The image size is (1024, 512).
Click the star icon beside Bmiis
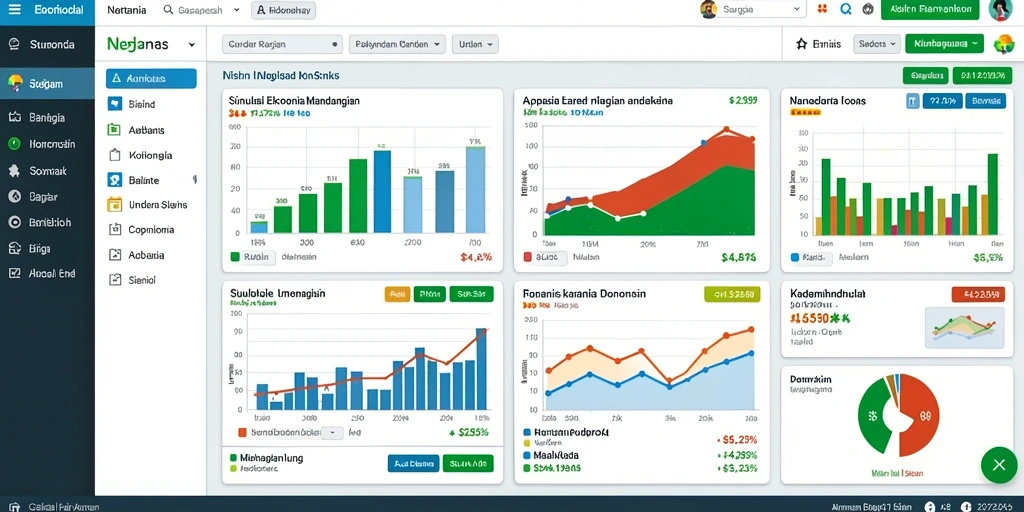pos(801,44)
